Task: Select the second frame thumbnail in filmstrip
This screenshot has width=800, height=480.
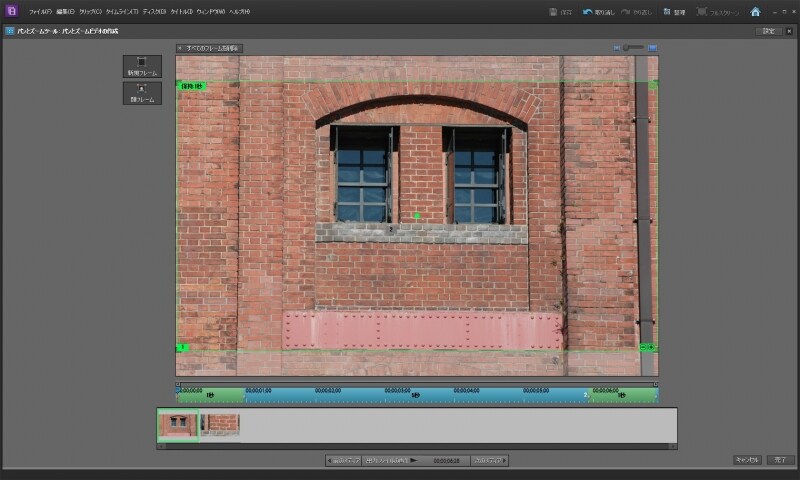Action: click(220, 424)
